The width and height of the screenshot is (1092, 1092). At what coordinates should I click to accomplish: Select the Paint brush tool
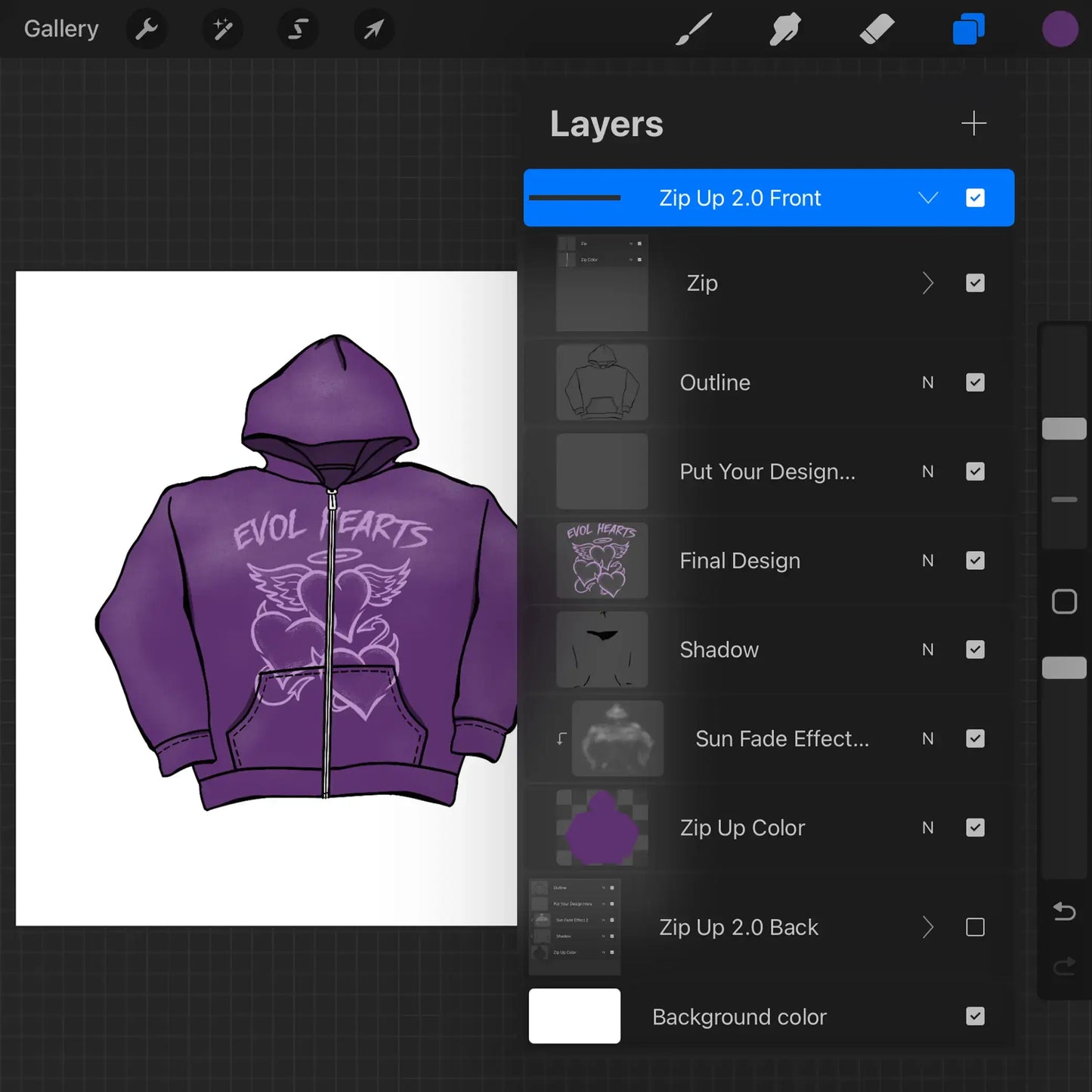click(x=693, y=29)
